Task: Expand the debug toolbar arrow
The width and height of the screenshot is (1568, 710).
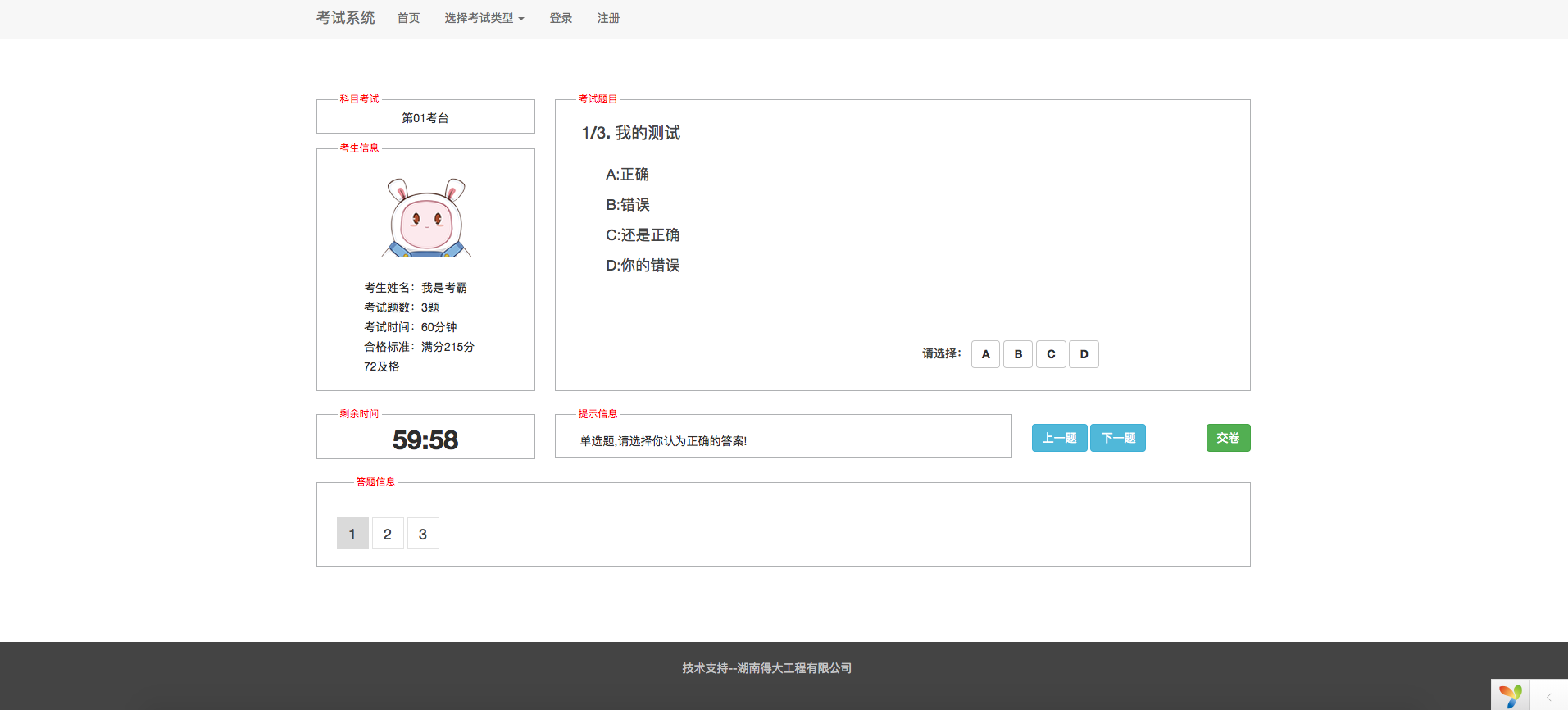Action: tap(1548, 697)
